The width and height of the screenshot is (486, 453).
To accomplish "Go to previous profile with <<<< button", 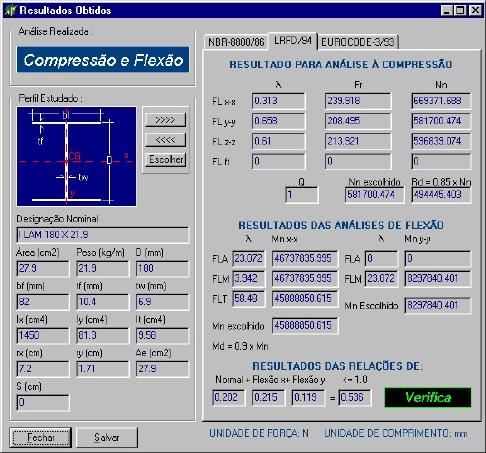I will pyautogui.click(x=165, y=140).
